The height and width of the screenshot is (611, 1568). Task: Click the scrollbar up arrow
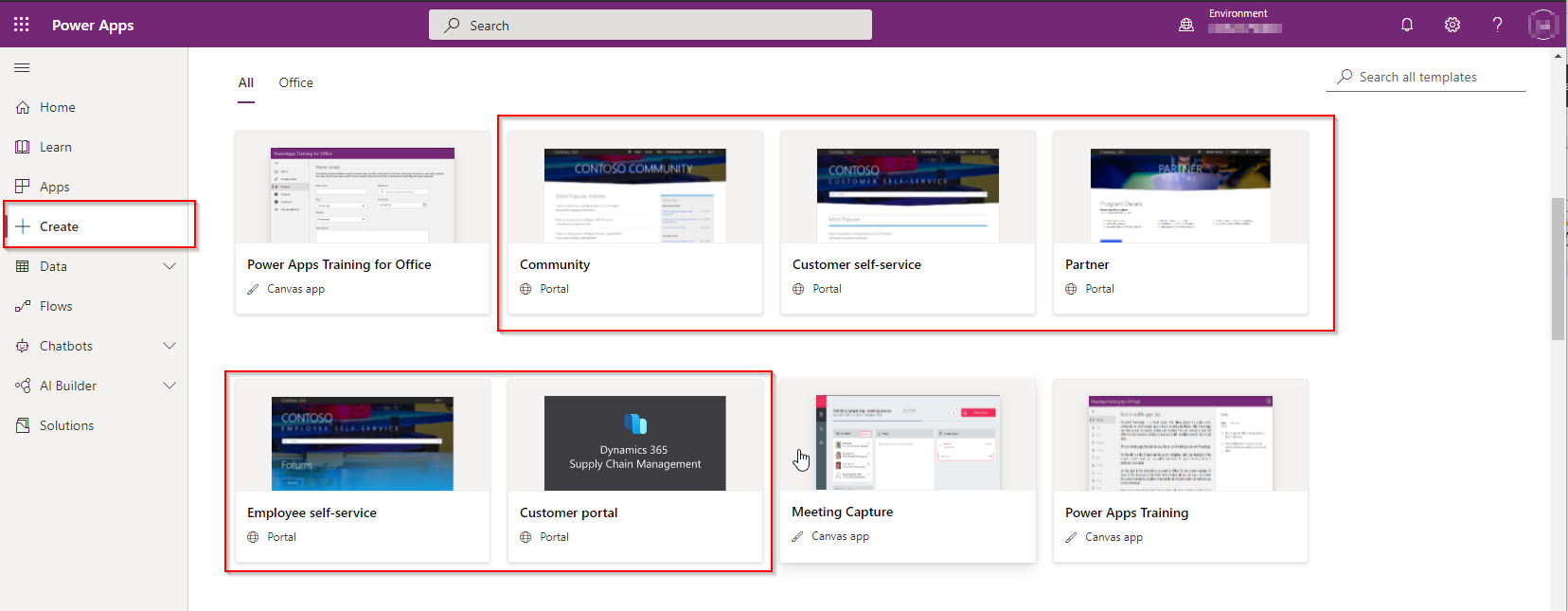click(x=1558, y=56)
